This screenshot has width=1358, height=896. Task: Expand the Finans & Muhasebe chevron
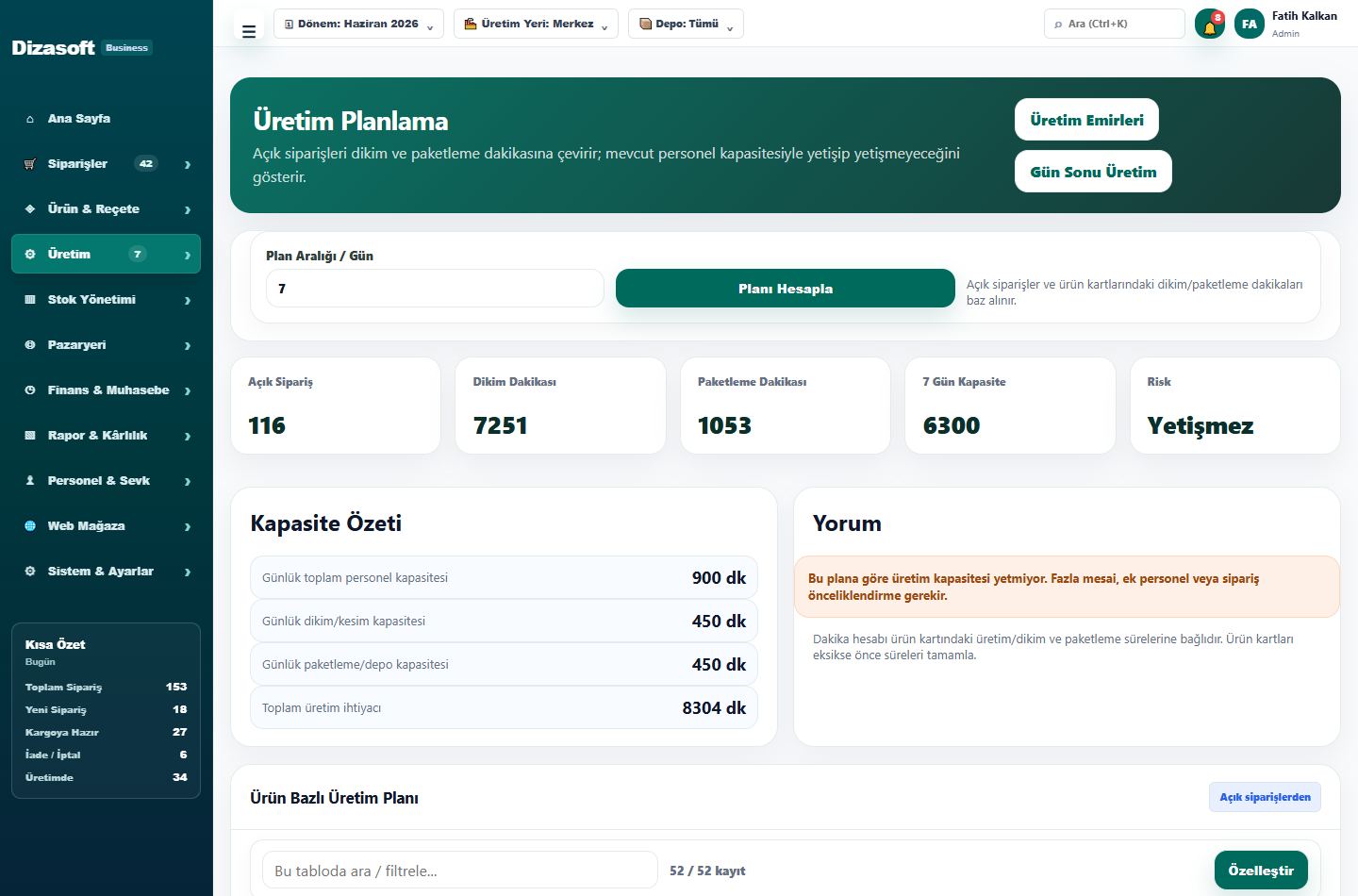point(188,390)
